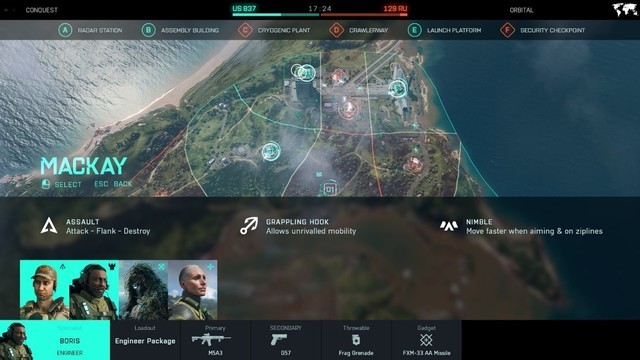Click objective F Security Checkpoint icon
The width and height of the screenshot is (640, 360).
tap(508, 30)
